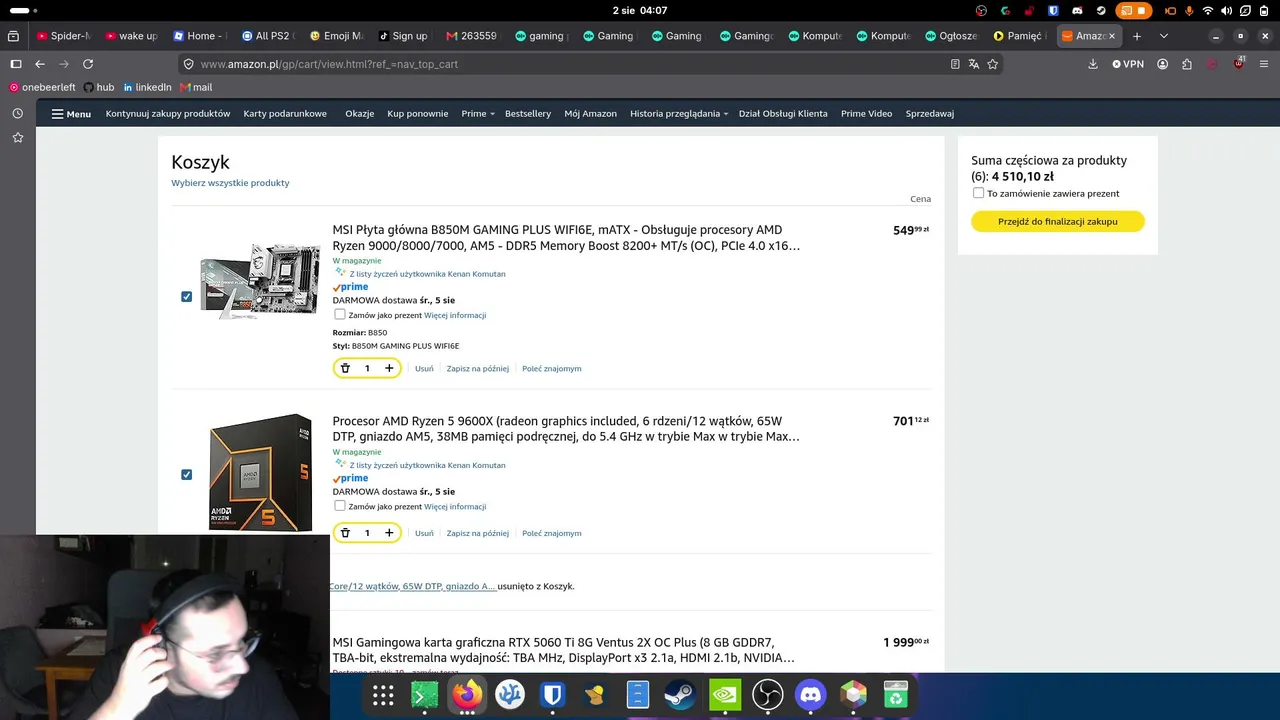This screenshot has height=720, width=1280.
Task: Open Firefox from the dock
Action: pyautogui.click(x=467, y=695)
